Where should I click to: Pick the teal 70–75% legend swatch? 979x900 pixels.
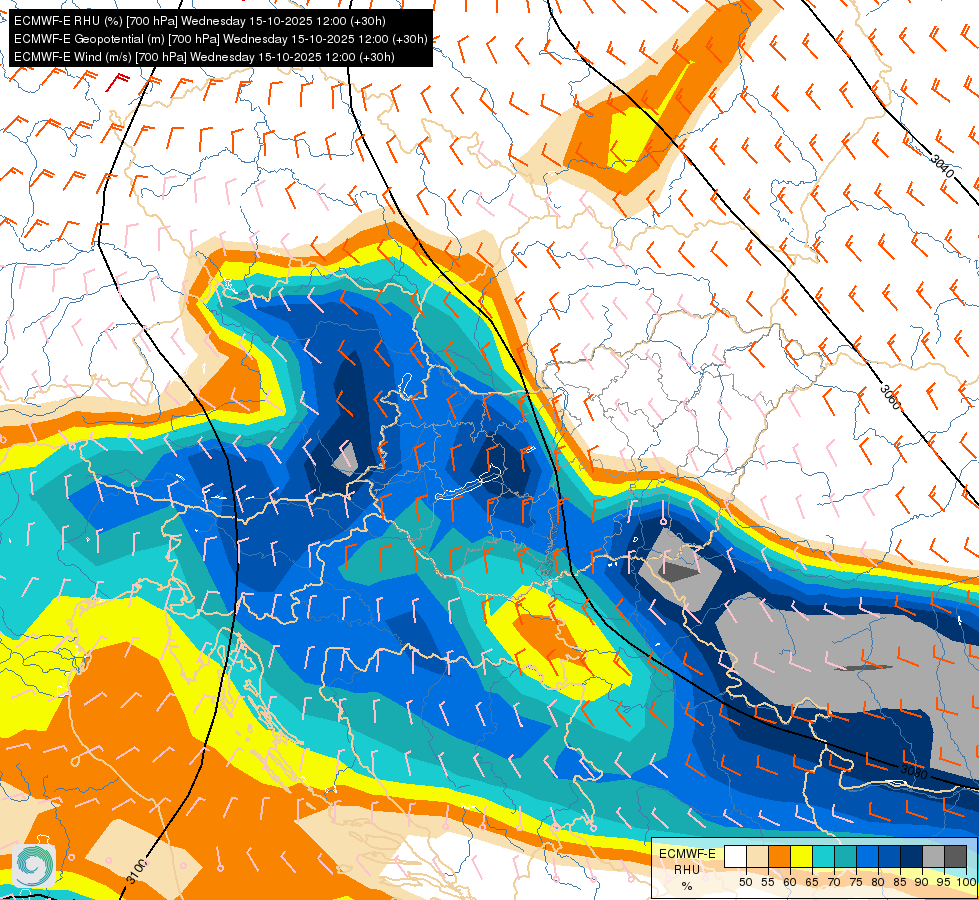pyautogui.click(x=845, y=856)
